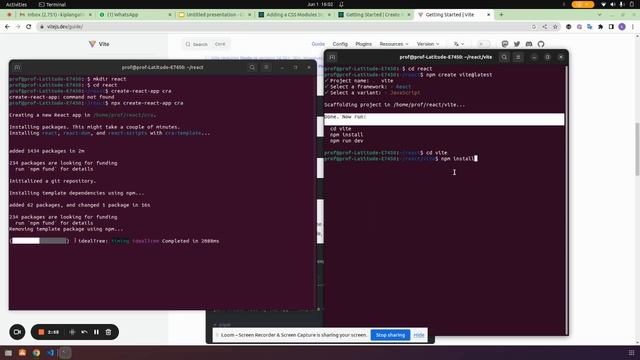Screen dimensions: 640x360
Task: Open Vite GitHub link icon
Action: point(541,44)
